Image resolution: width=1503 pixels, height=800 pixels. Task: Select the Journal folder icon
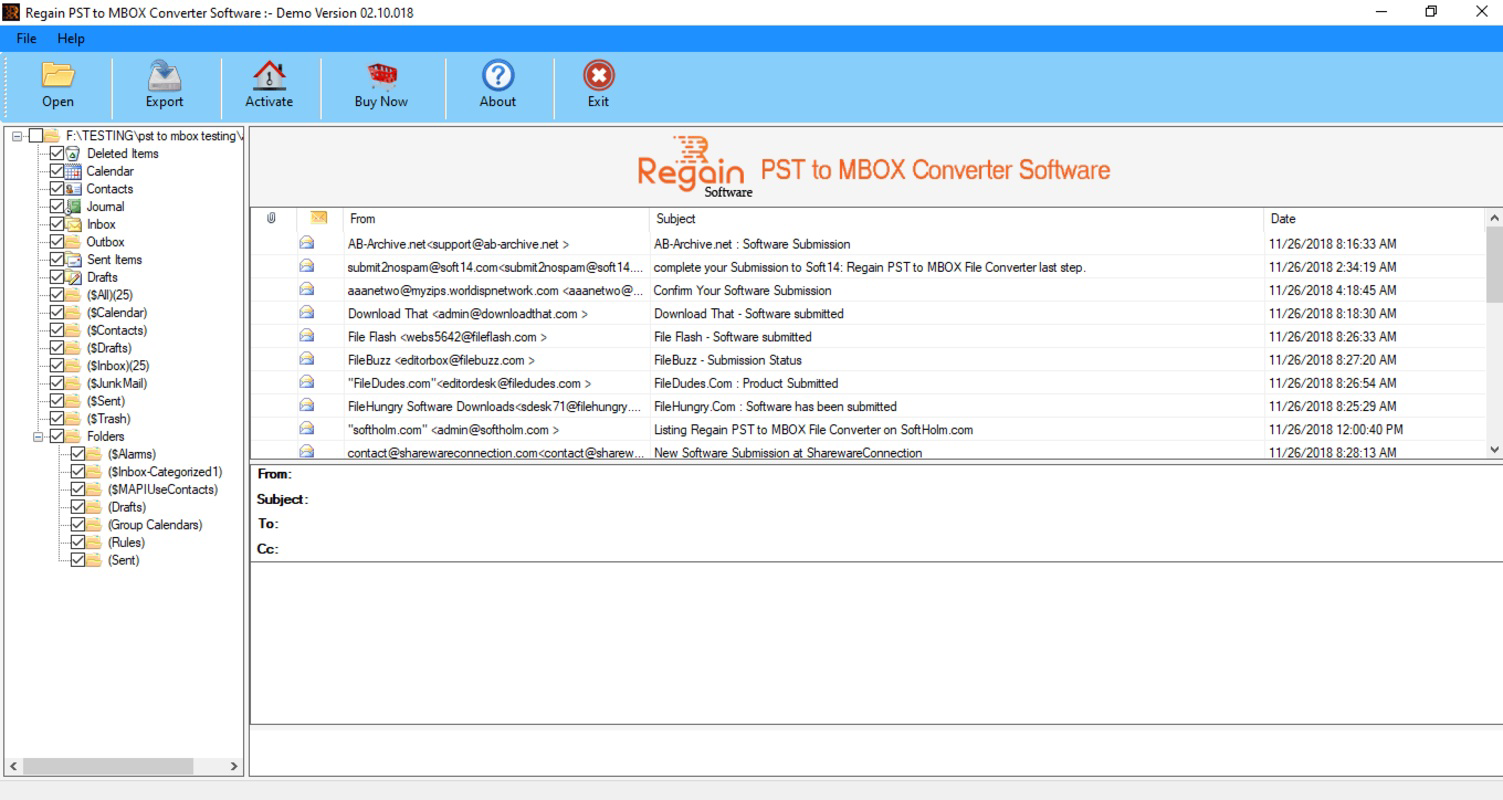(x=74, y=207)
